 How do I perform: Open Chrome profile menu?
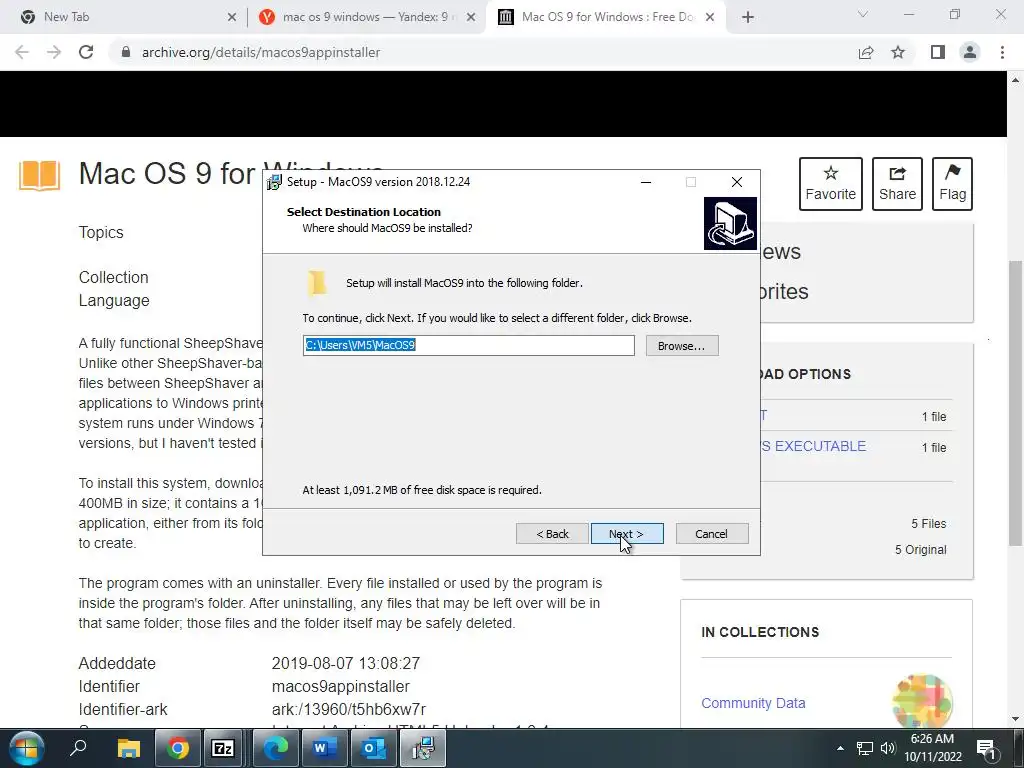(x=970, y=52)
